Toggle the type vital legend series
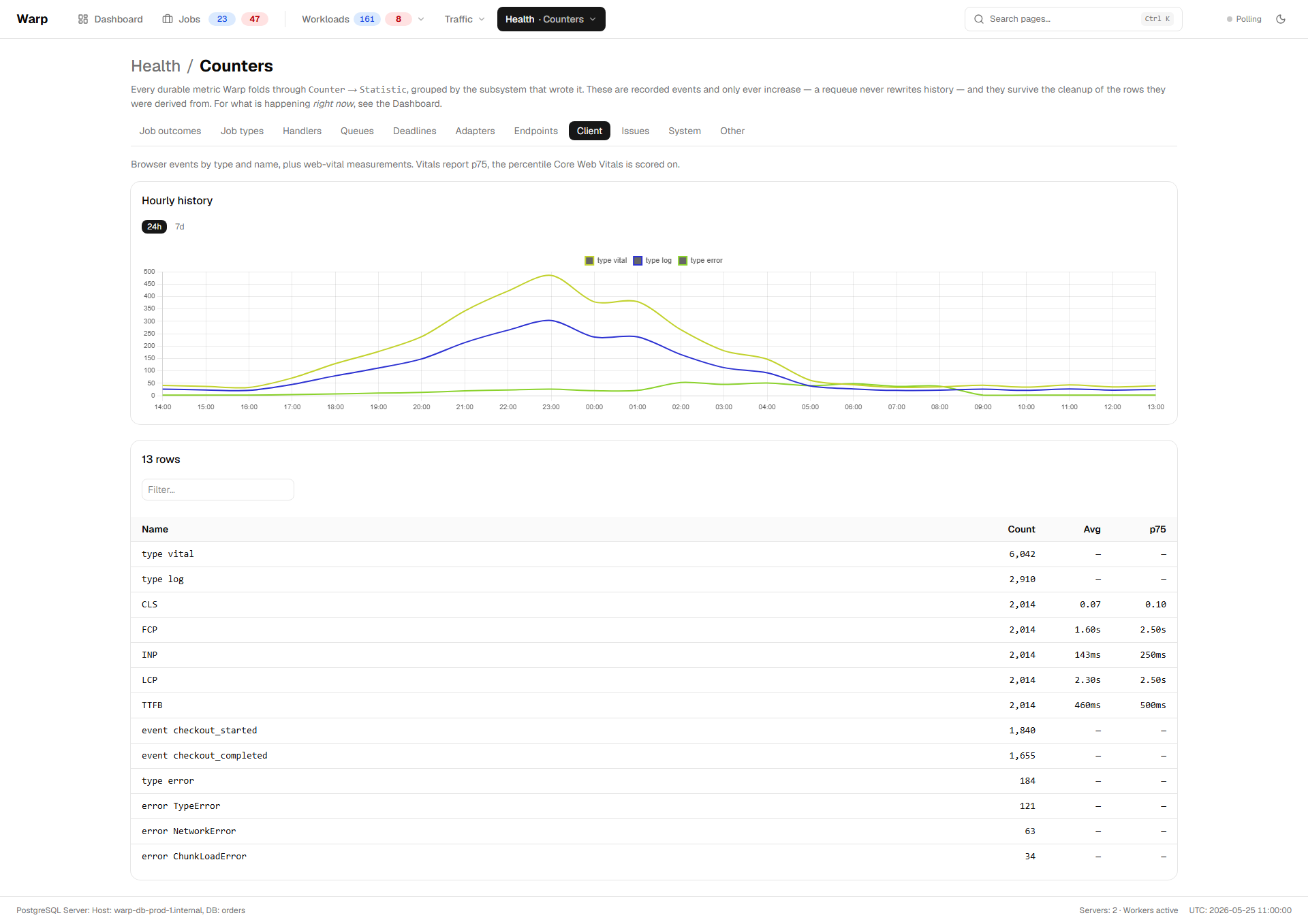 [x=606, y=261]
